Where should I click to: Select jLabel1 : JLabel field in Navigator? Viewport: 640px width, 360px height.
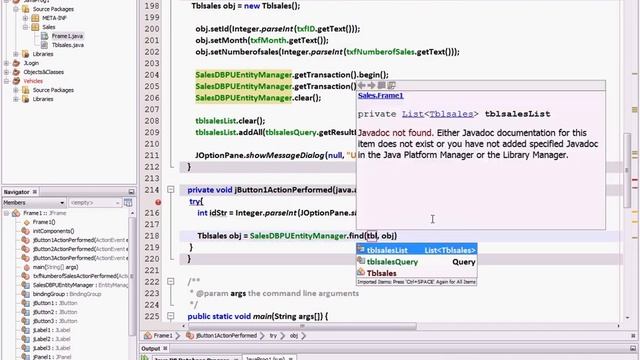(51, 330)
